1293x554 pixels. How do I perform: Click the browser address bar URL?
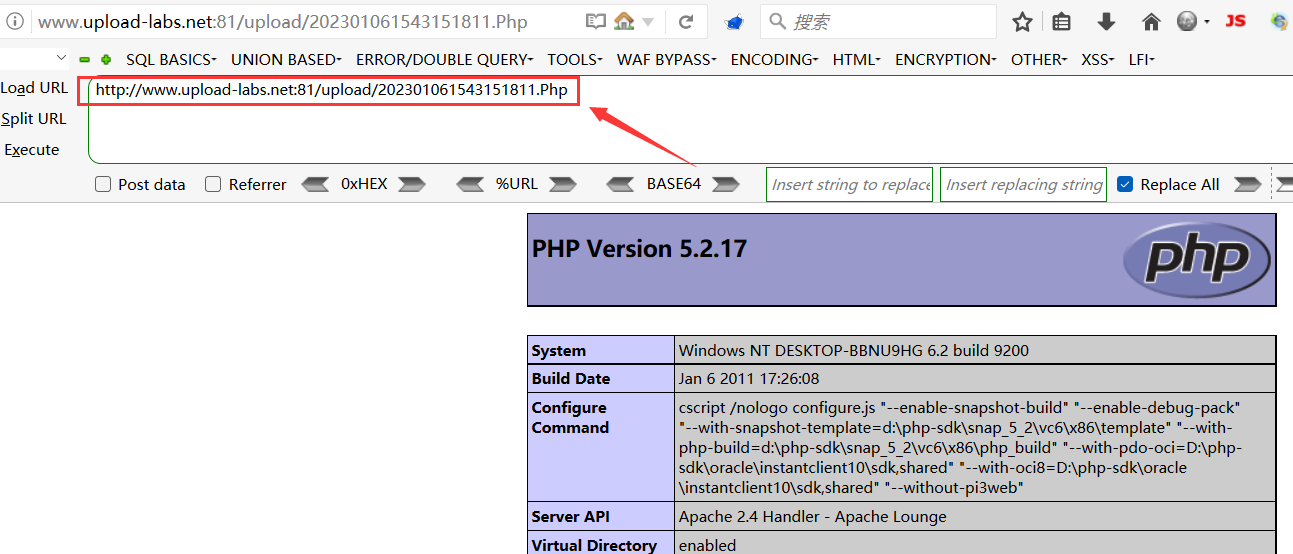283,21
